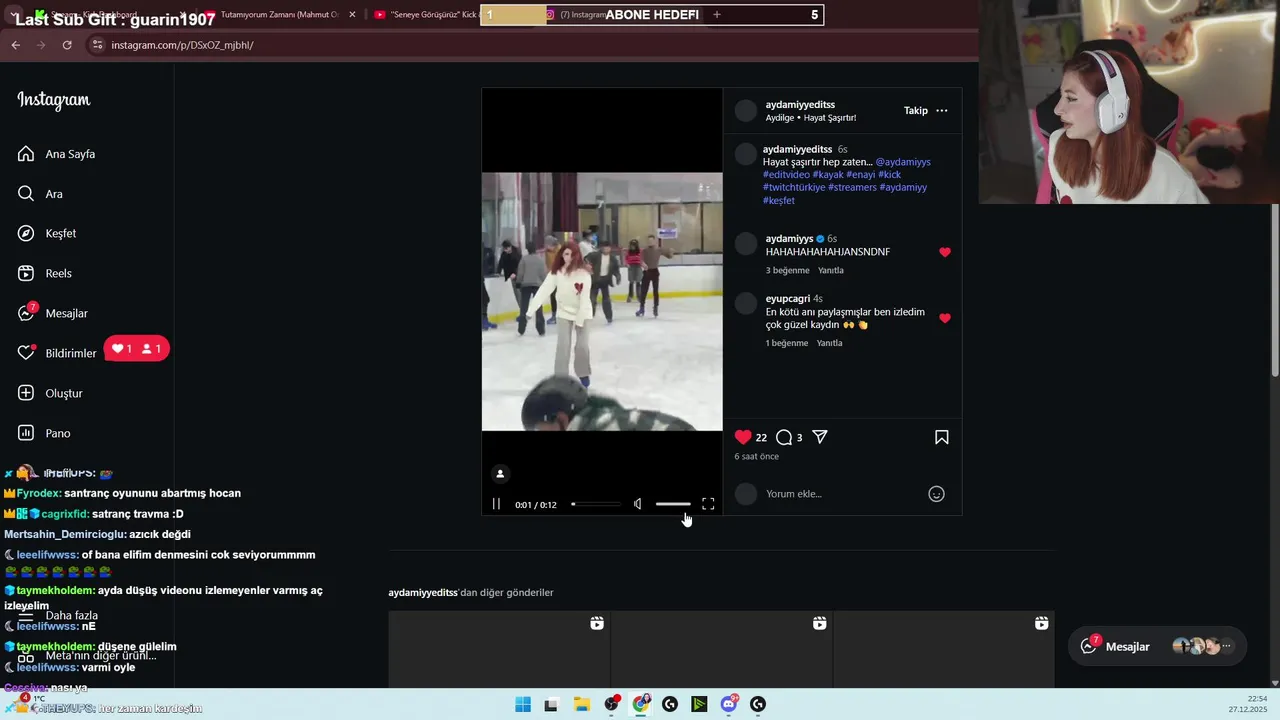Go back with browser back arrow
1280x720 pixels.
coord(15,45)
